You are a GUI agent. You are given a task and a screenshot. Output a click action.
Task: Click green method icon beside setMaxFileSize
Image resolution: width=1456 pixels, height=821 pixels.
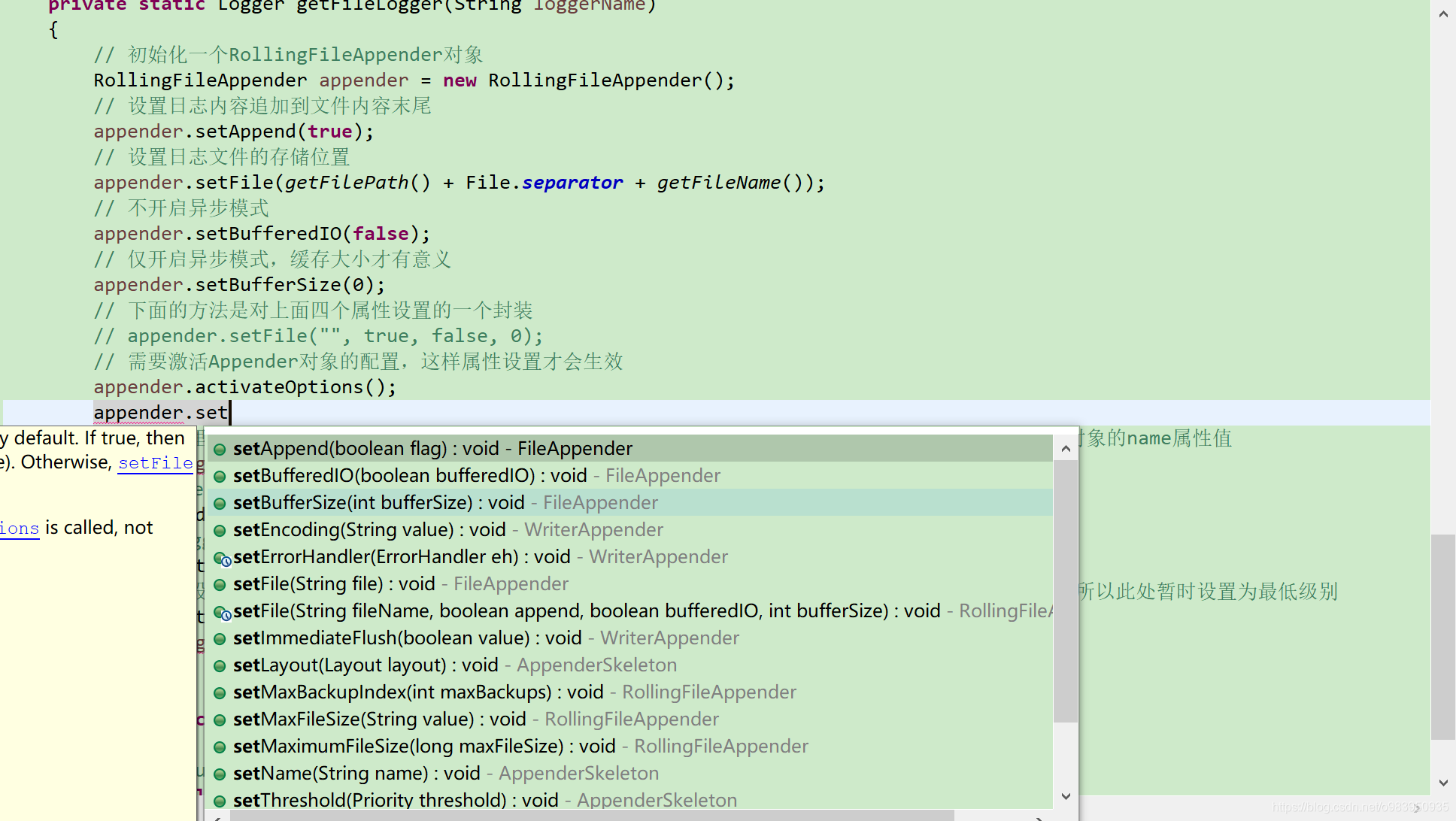pos(220,720)
